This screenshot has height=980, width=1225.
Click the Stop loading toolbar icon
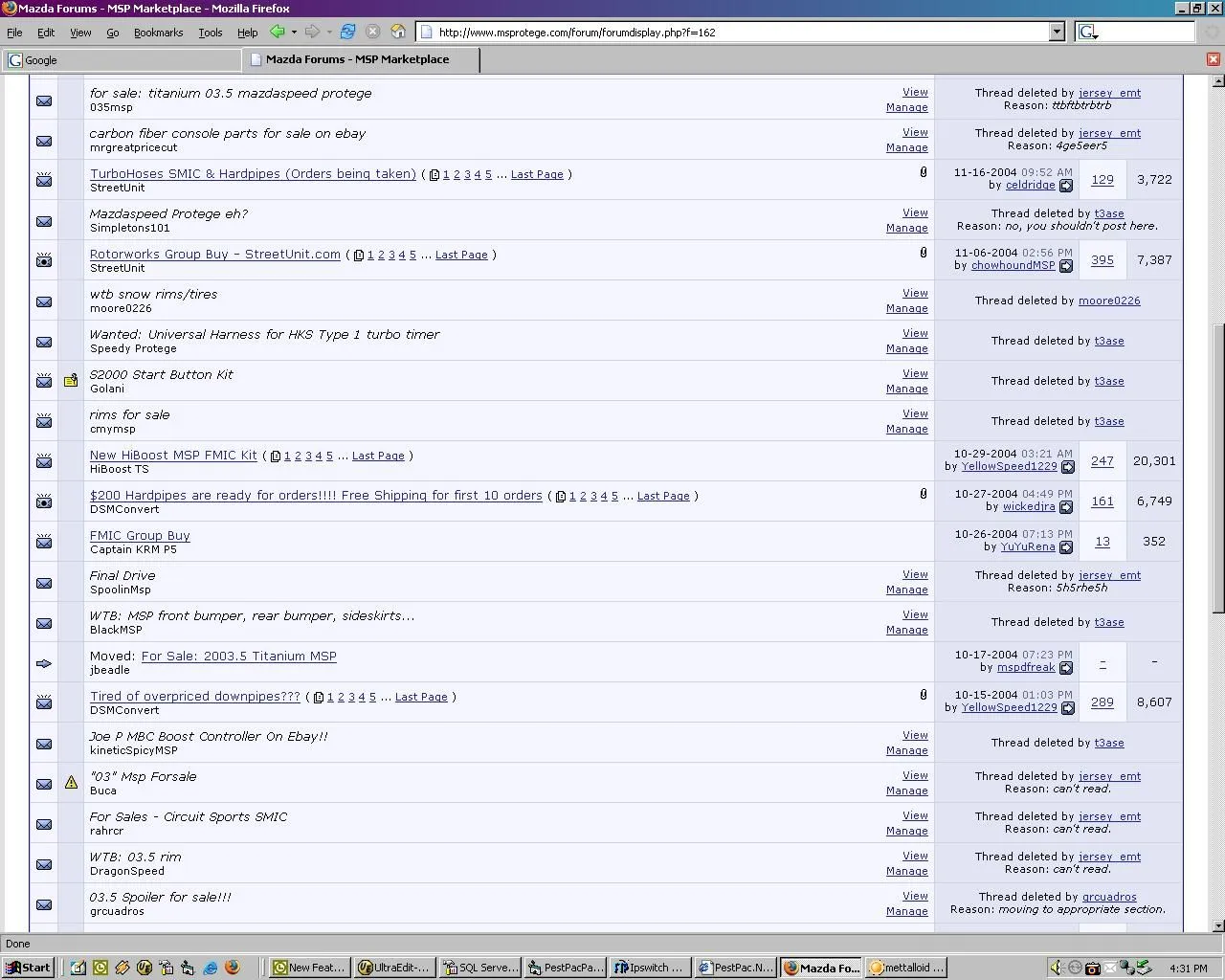[x=373, y=32]
